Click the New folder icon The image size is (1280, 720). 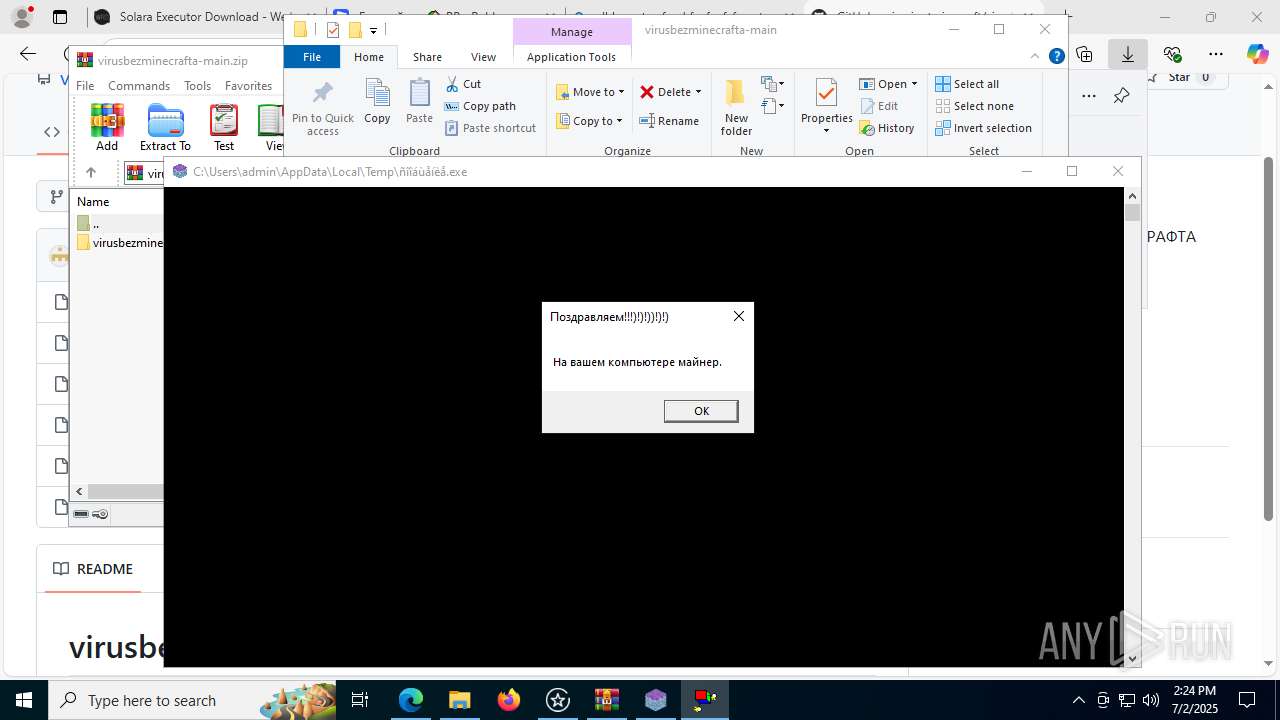[x=736, y=108]
